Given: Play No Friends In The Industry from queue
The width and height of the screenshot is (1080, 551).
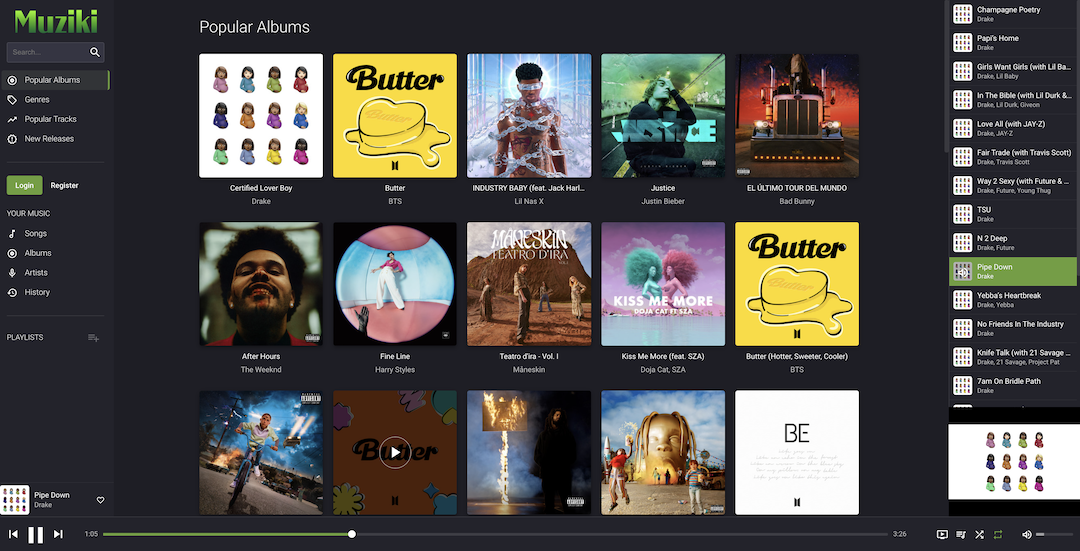Looking at the screenshot, I should coord(1012,329).
